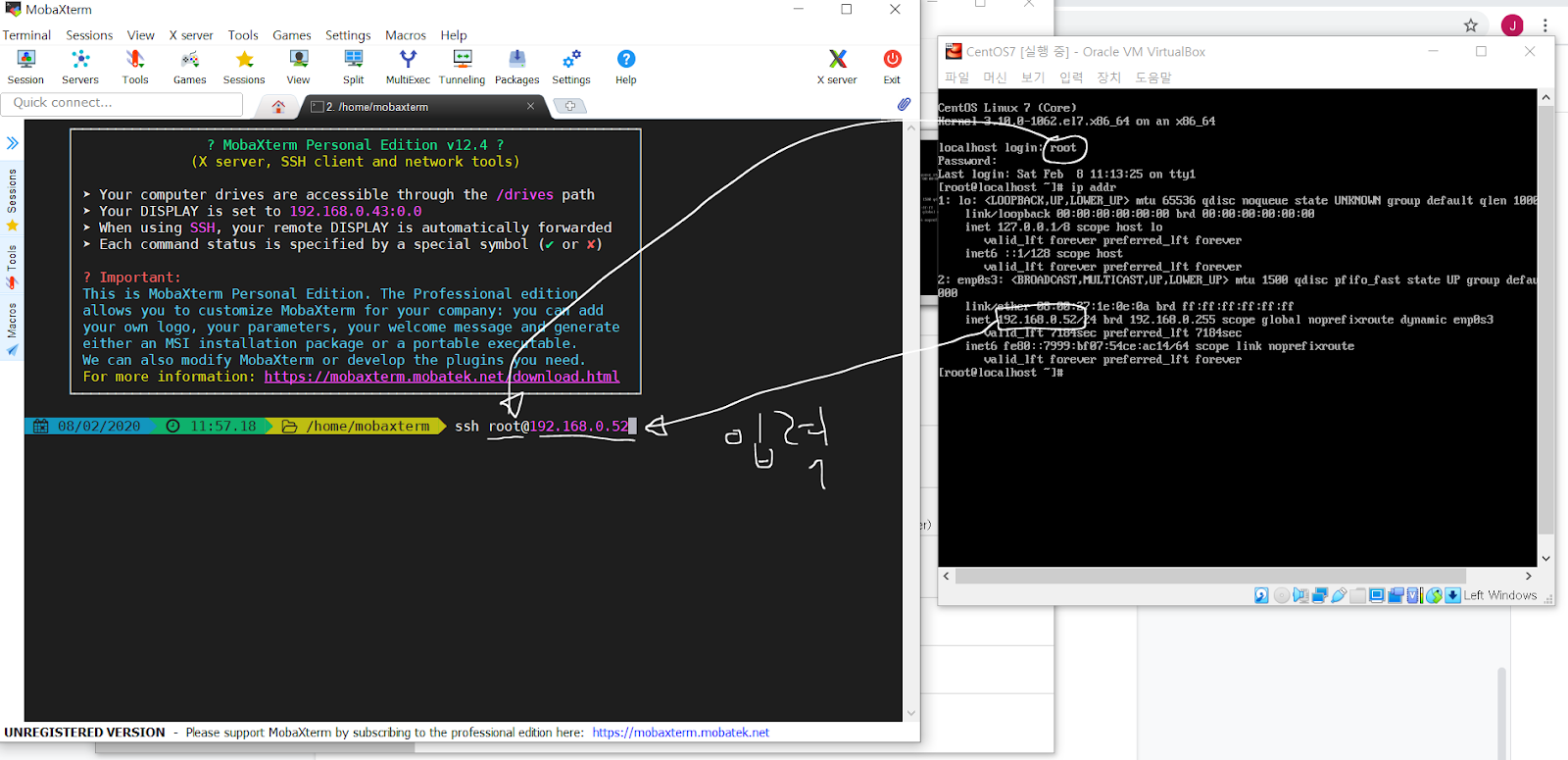This screenshot has width=1568, height=760.
Task: Open the VirtualBox 보기 menu
Action: point(1033,77)
